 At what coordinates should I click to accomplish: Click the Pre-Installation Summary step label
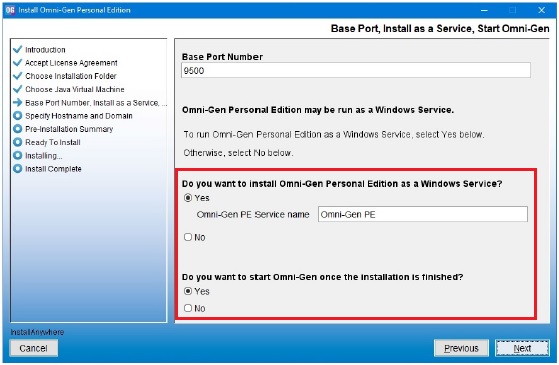pyautogui.click(x=69, y=129)
